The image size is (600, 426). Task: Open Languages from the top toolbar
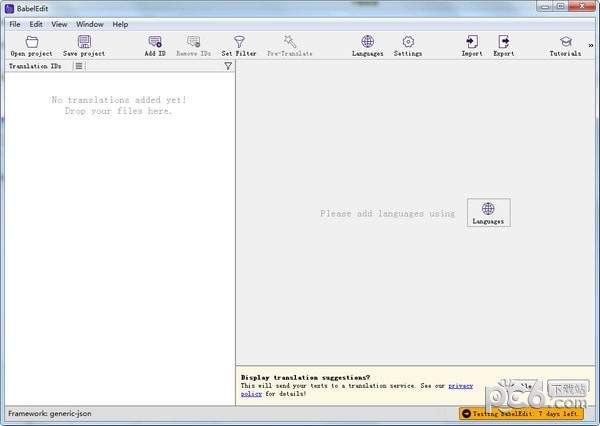(x=367, y=42)
